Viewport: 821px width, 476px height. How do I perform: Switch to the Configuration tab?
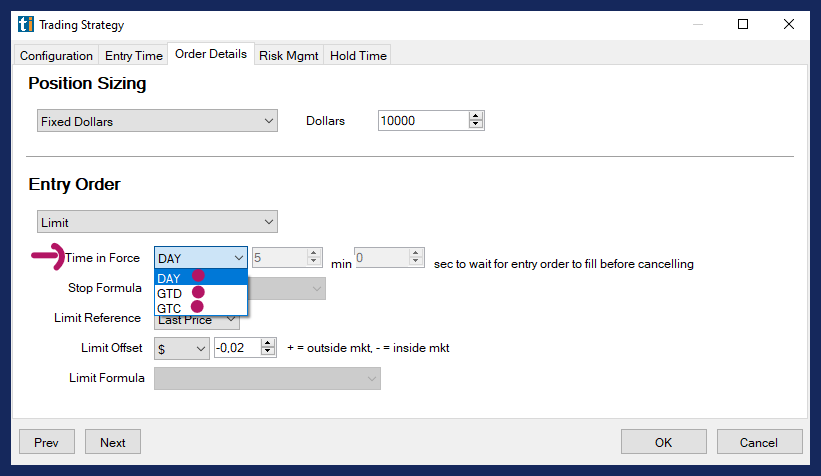pos(56,56)
